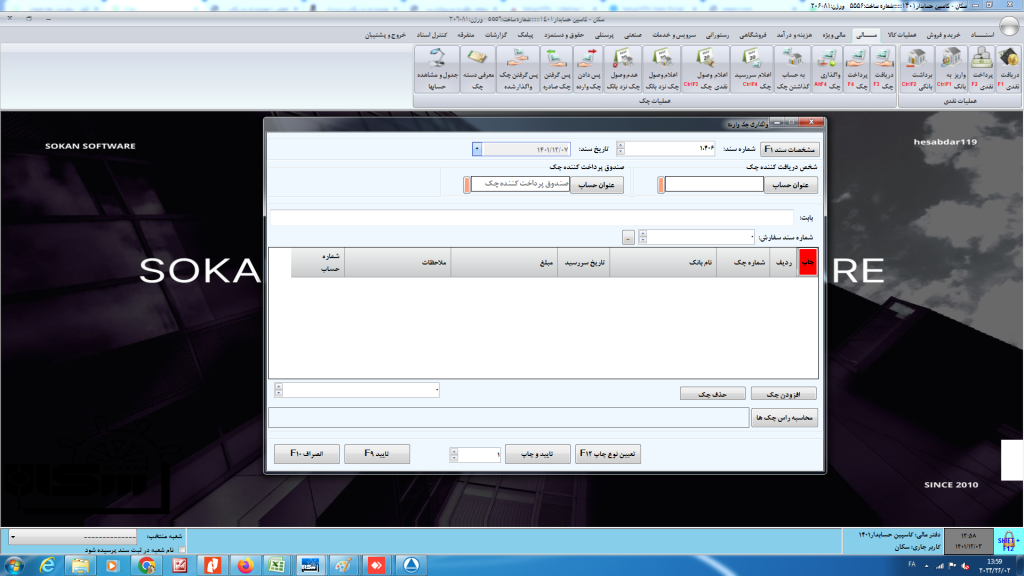
Task: Click the Sokan round application logo button
Action: pyautogui.click(x=1009, y=26)
